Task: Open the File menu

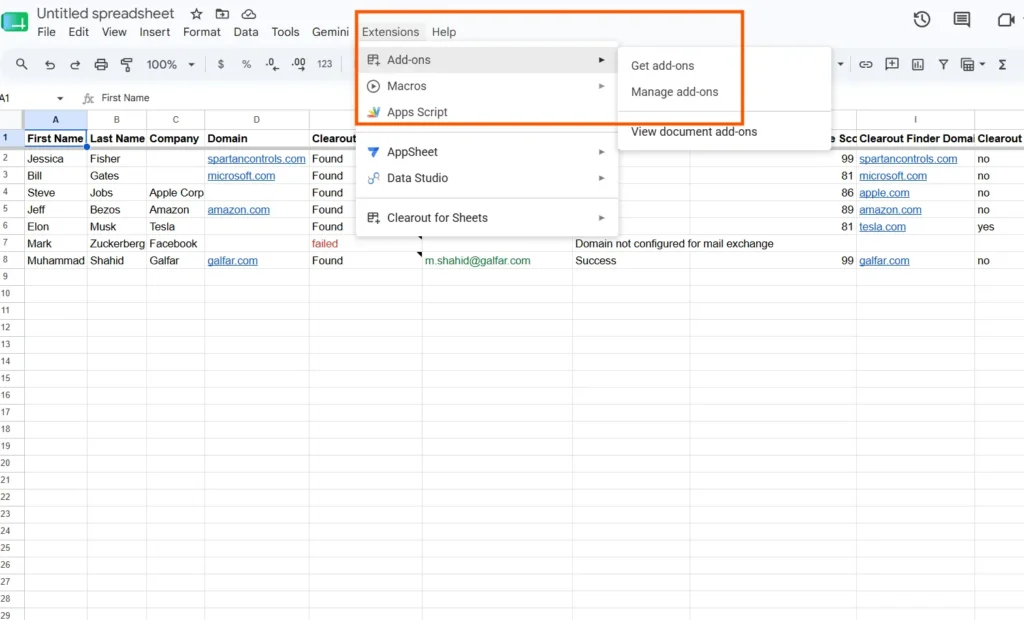Action: click(46, 32)
